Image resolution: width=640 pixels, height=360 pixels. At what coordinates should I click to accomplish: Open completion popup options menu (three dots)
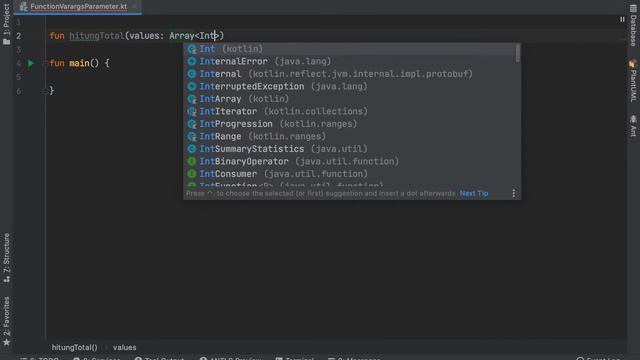(x=513, y=193)
